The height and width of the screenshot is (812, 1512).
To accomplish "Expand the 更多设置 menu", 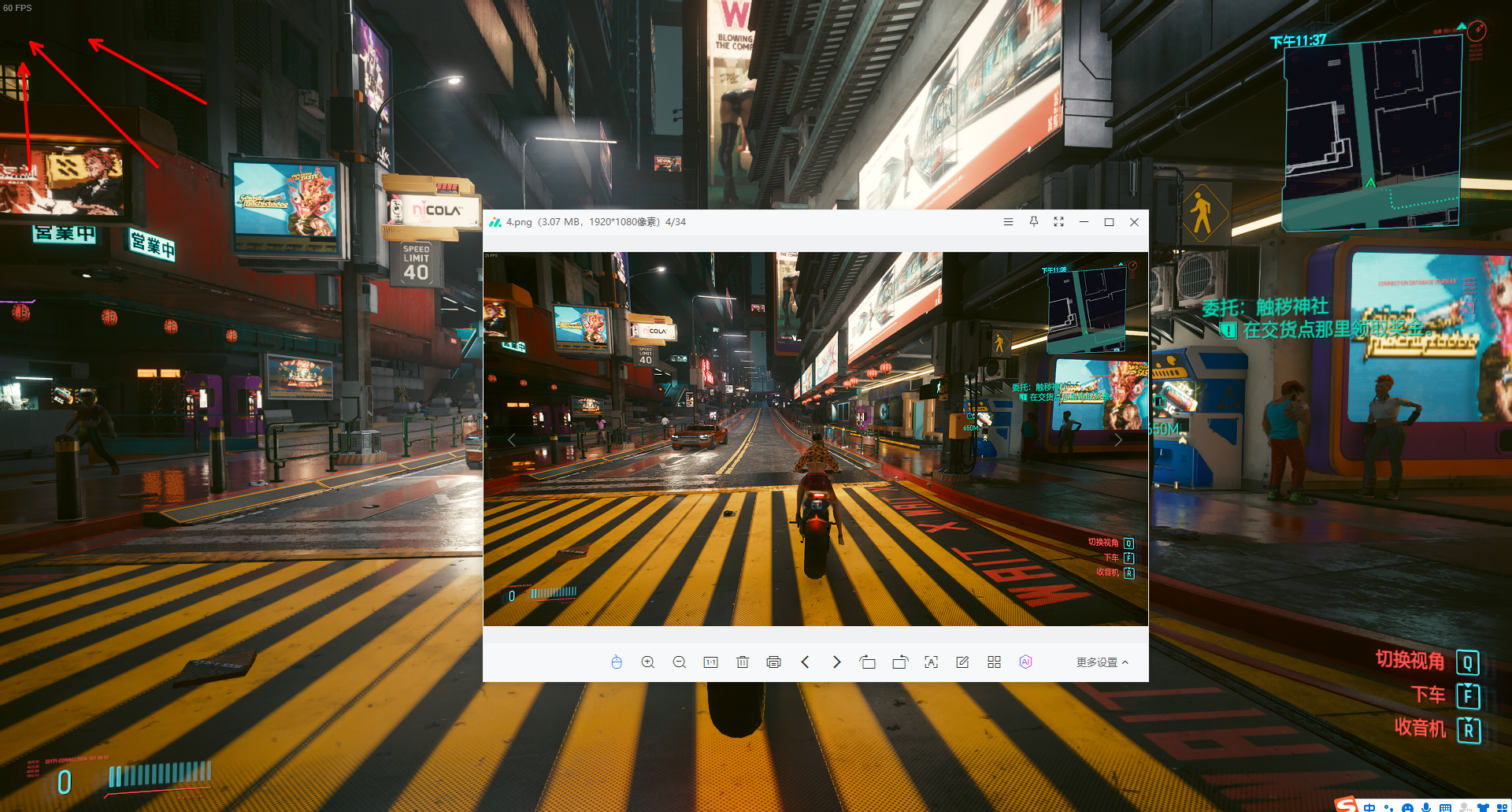I will point(1102,662).
